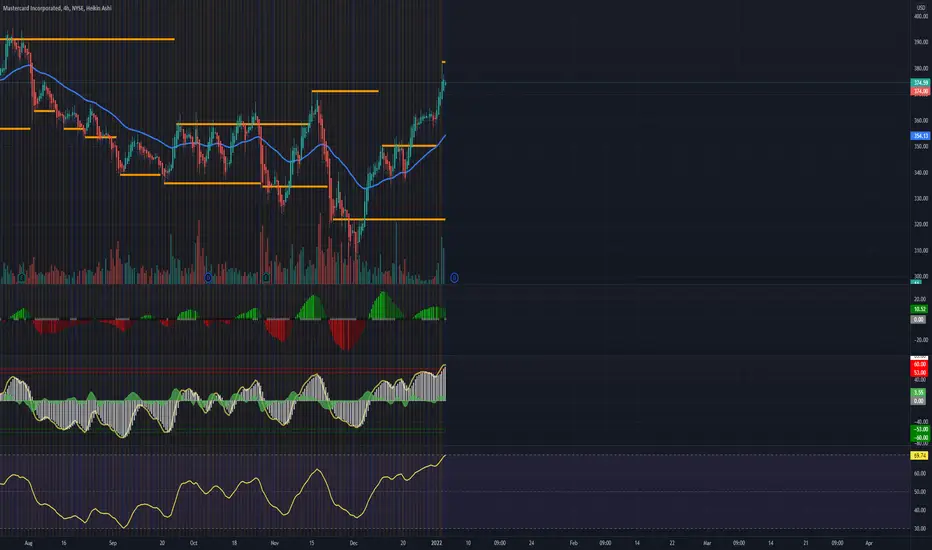Click the red 60.00 overbought level label
Image resolution: width=932 pixels, height=550 pixels.
tap(919, 364)
